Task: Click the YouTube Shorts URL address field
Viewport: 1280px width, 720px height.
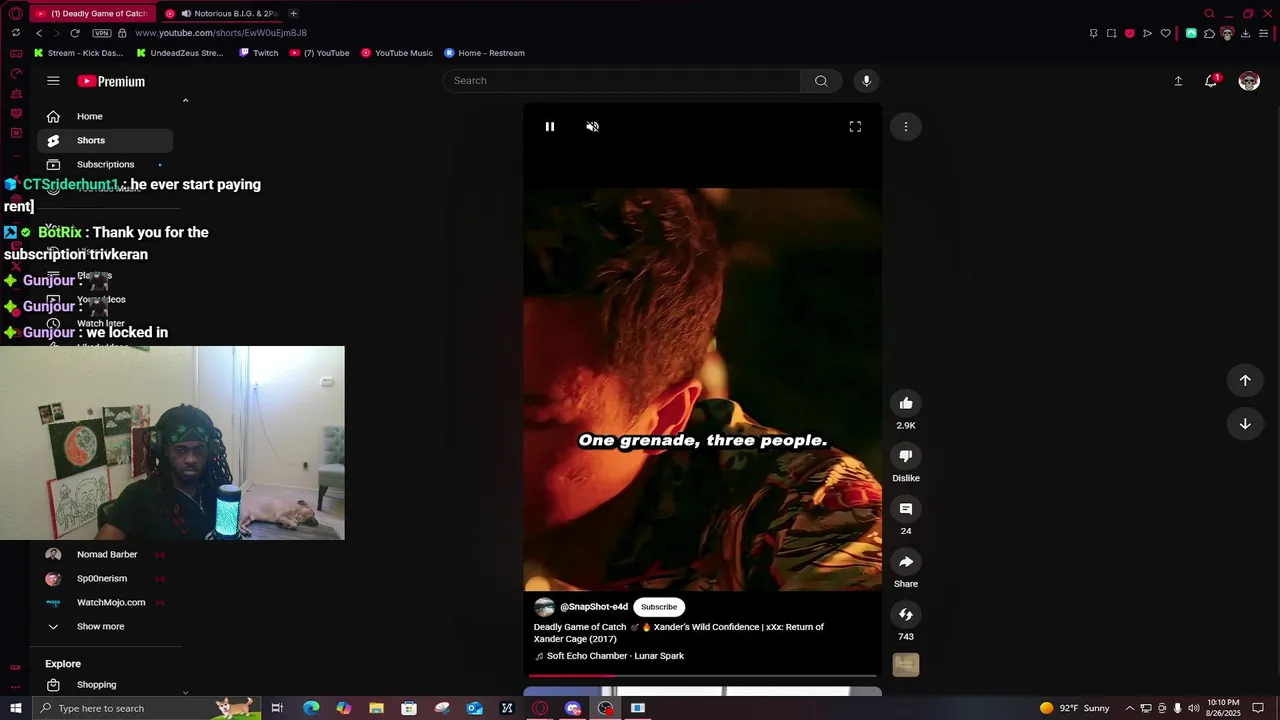Action: (221, 33)
